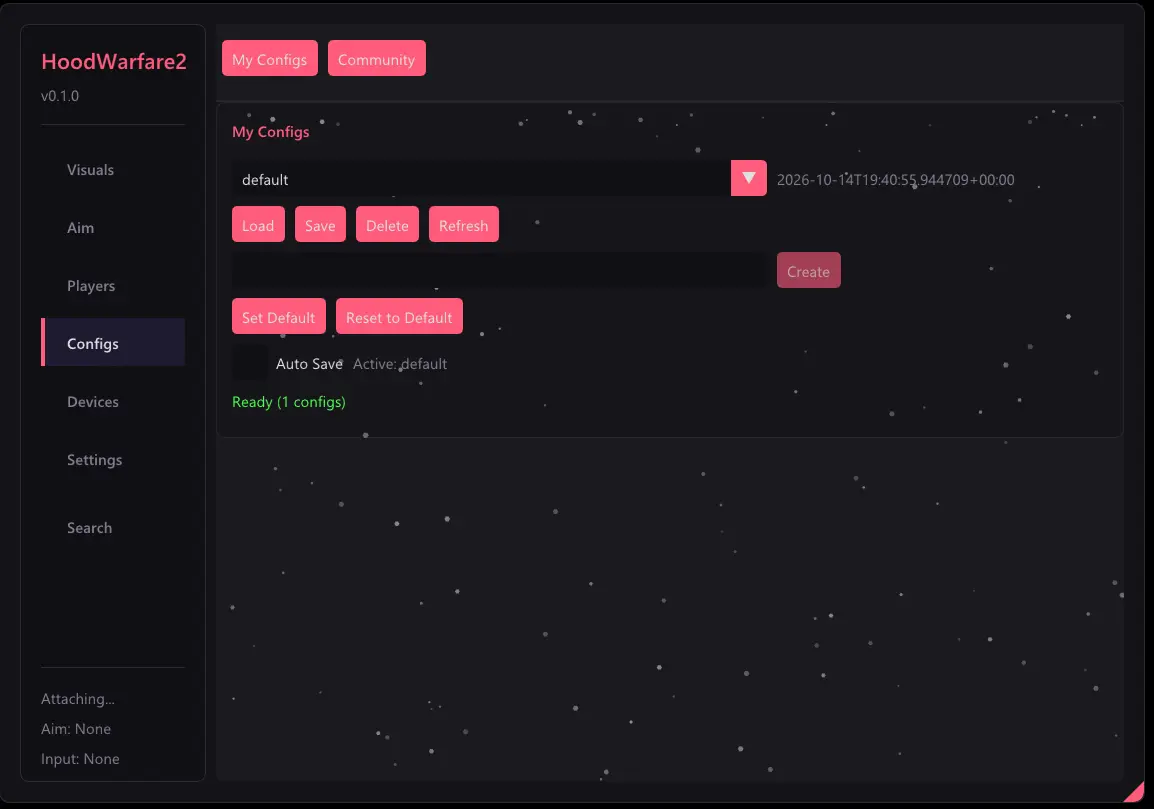The height and width of the screenshot is (809, 1154).
Task: Click the Set Default button
Action: coord(278,317)
